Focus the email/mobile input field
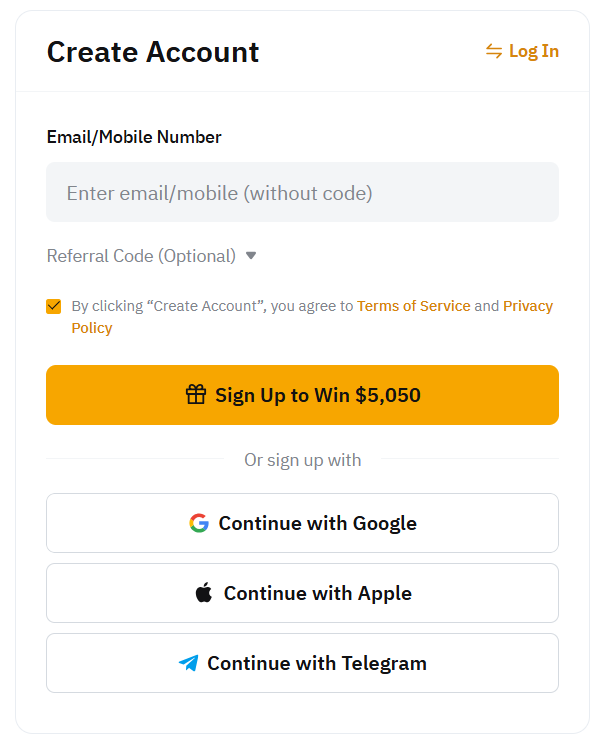Screen dimensions: 607x748 [302, 192]
